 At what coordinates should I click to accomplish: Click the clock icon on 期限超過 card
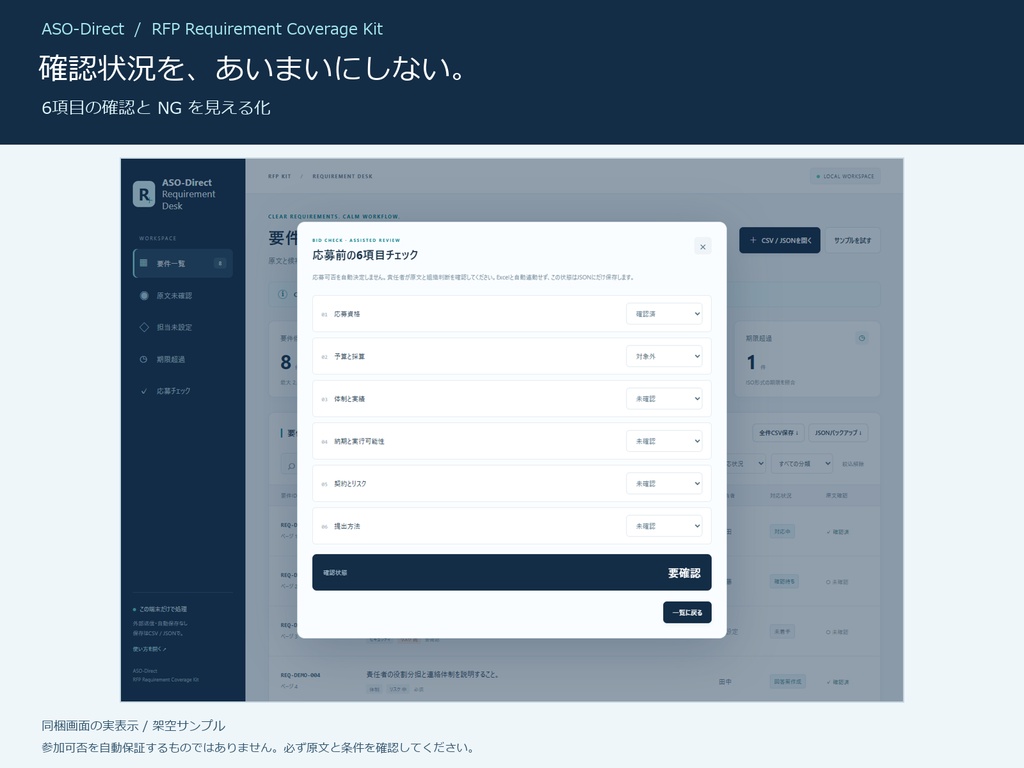[861, 338]
